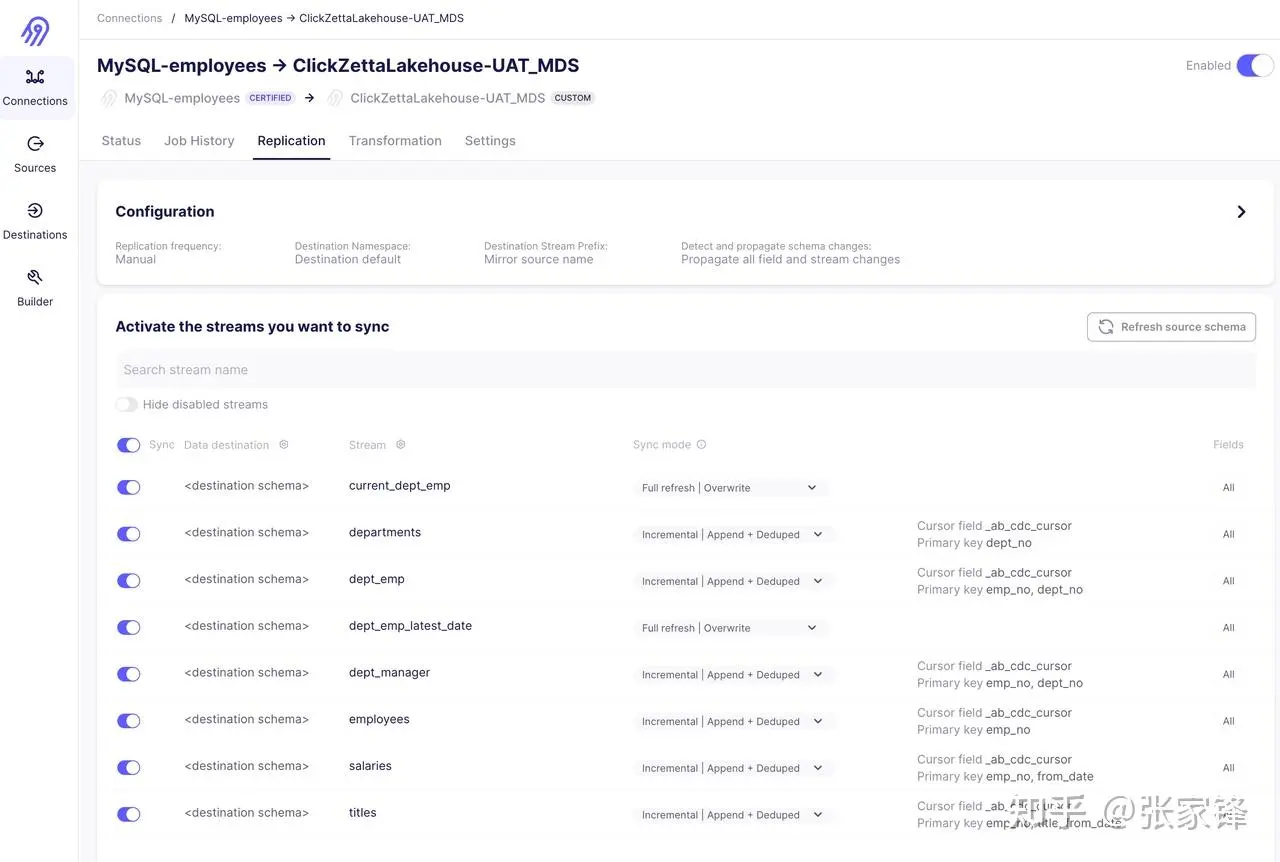Disable sync for employees stream
1280x862 pixels.
coord(129,721)
